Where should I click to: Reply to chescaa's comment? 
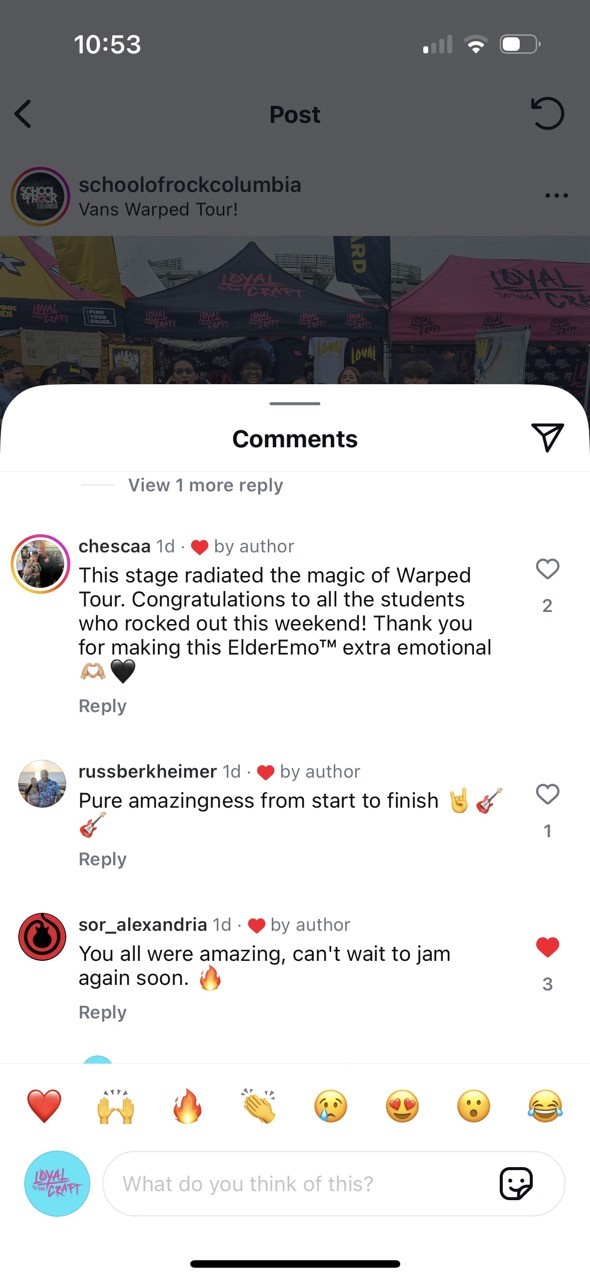tap(102, 706)
